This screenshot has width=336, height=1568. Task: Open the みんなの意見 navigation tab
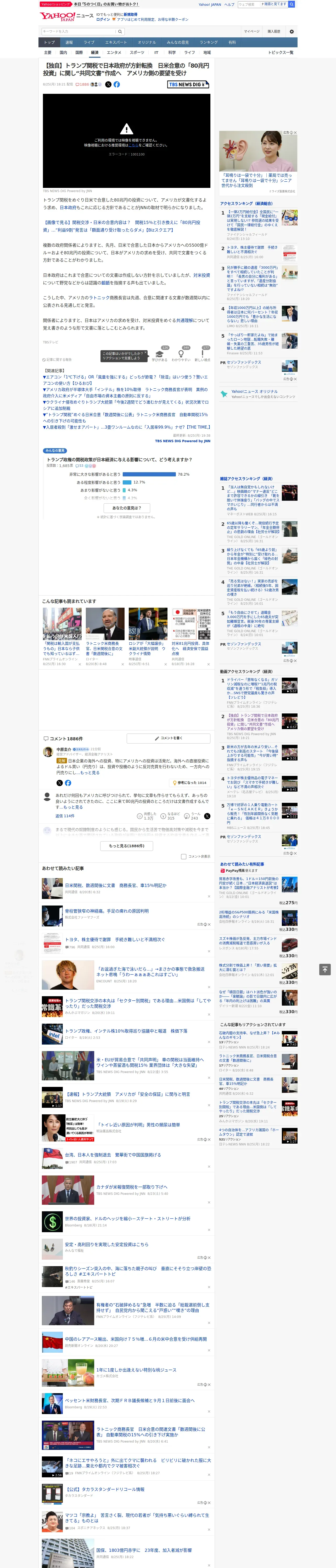click(x=177, y=42)
